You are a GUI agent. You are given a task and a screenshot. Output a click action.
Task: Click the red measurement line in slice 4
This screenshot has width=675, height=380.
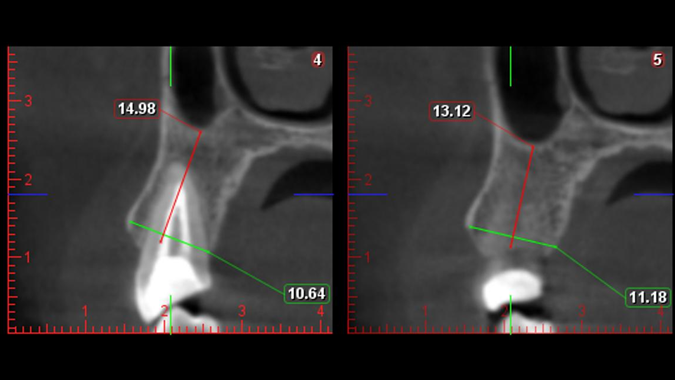point(181,187)
